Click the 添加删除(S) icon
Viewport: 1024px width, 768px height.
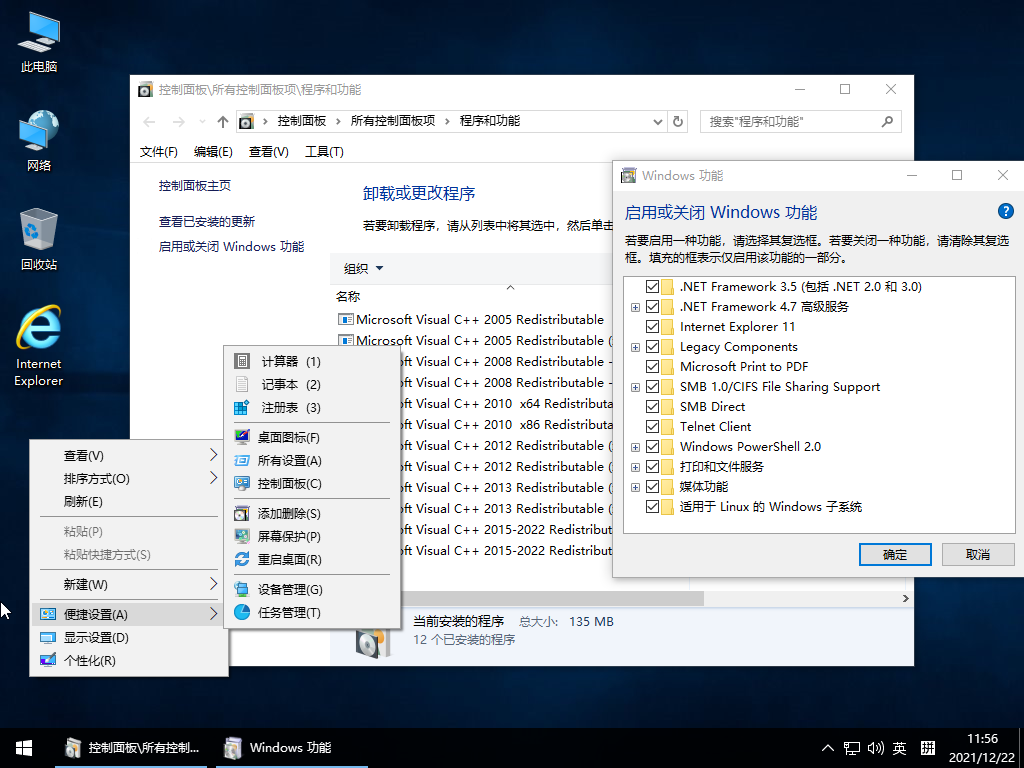[242, 513]
